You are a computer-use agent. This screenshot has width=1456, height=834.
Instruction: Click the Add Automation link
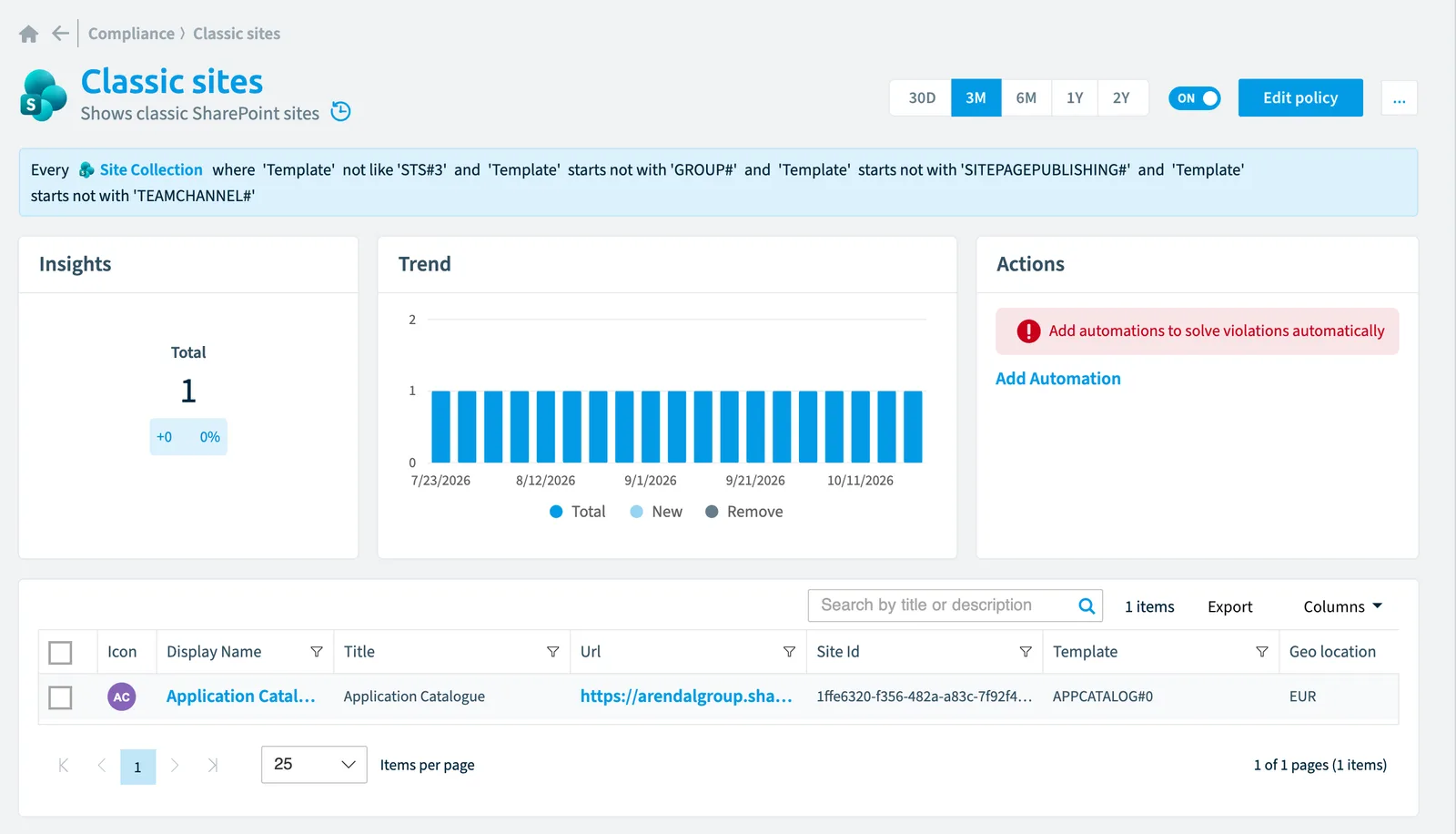pos(1057,379)
